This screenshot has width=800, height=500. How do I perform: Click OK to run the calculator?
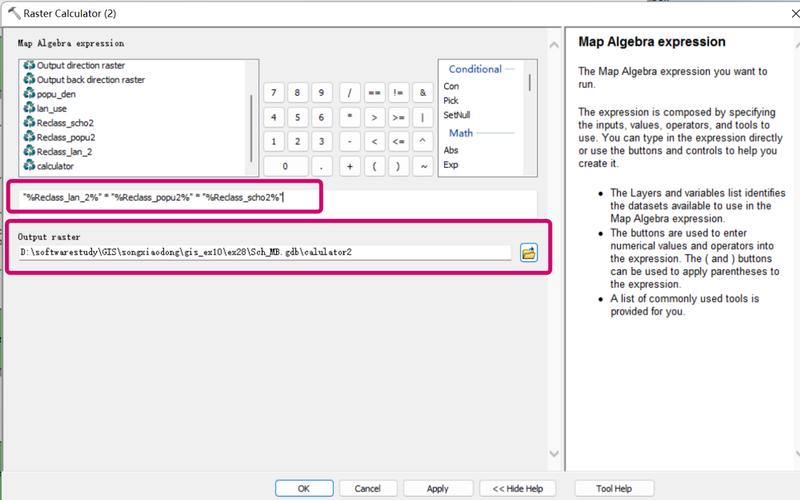coord(303,488)
